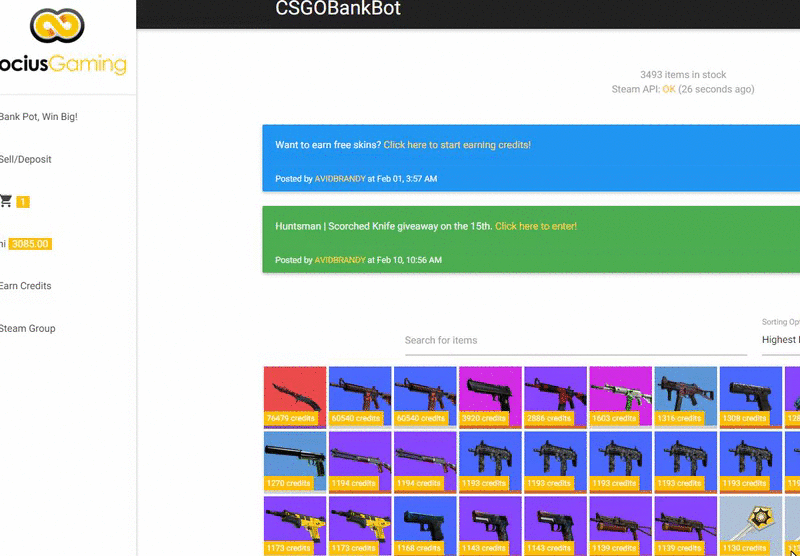Open the Bank Pot, Win Big! page
This screenshot has height=556, width=800.
coord(39,117)
